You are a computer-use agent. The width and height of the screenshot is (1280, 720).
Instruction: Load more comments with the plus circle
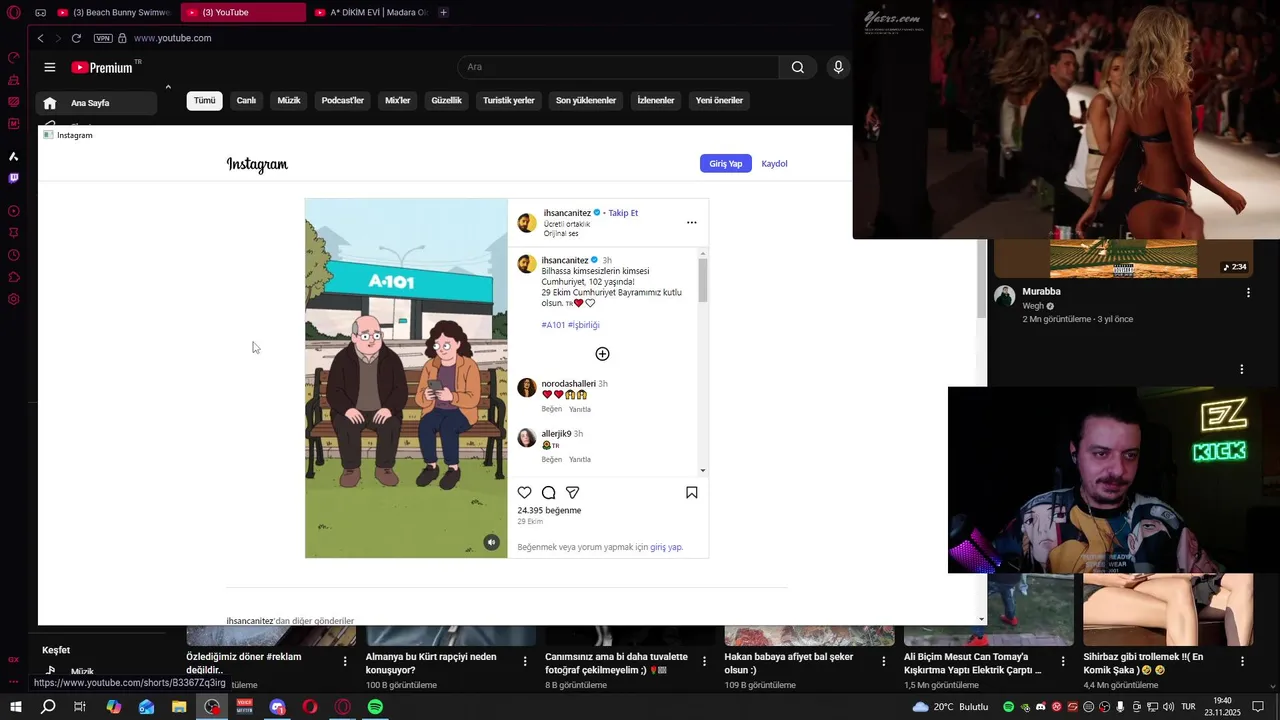pos(602,354)
